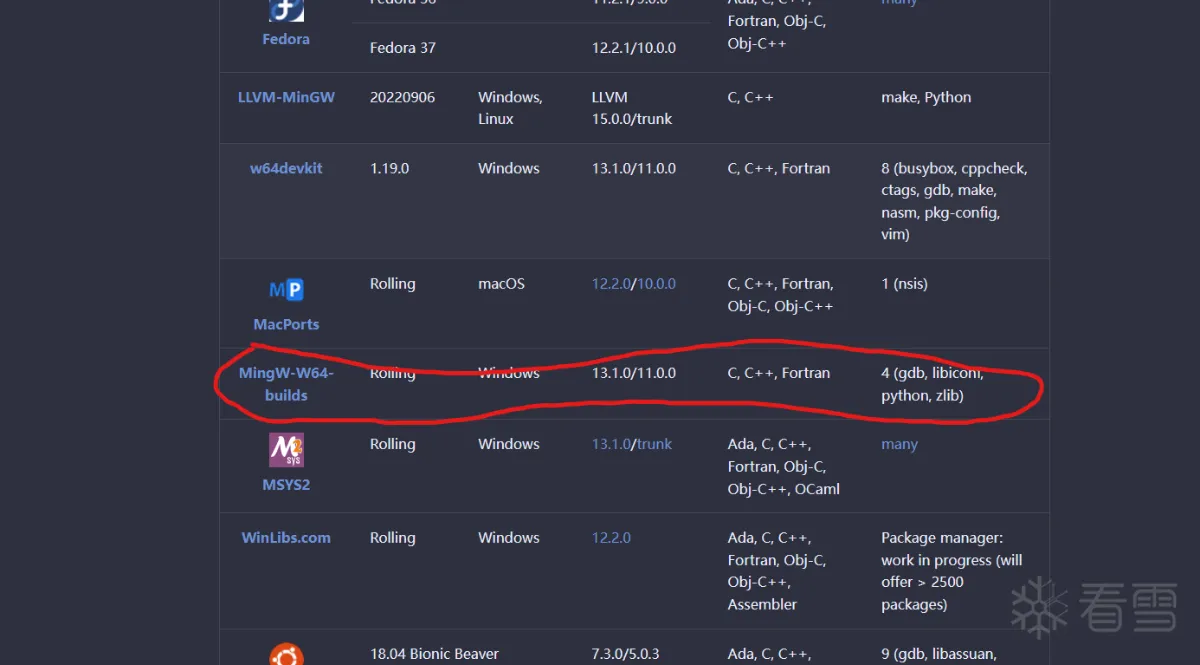Select the 12.2.1/10.0.0 version cell

[634, 48]
